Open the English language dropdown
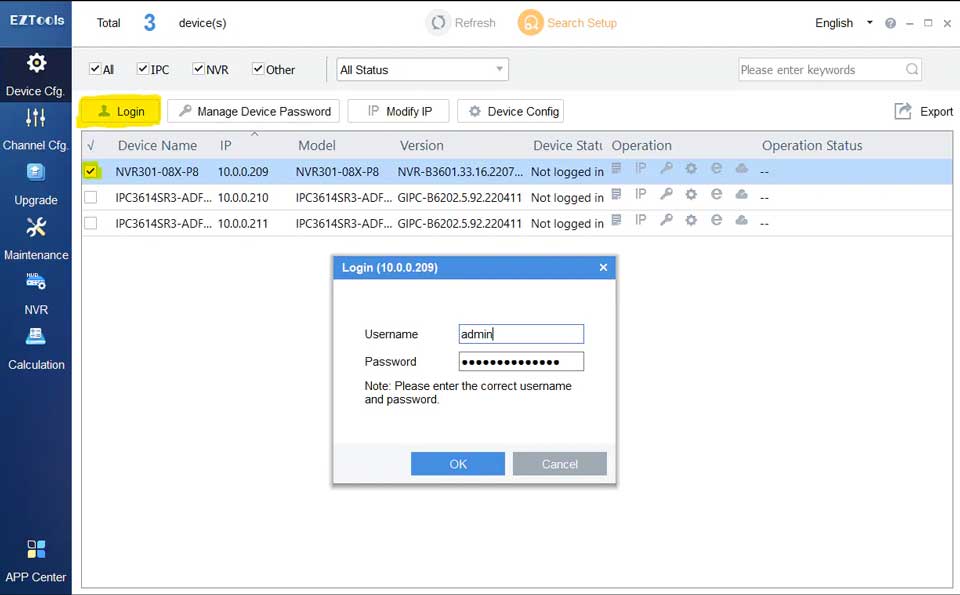This screenshot has width=960, height=595. [x=843, y=23]
